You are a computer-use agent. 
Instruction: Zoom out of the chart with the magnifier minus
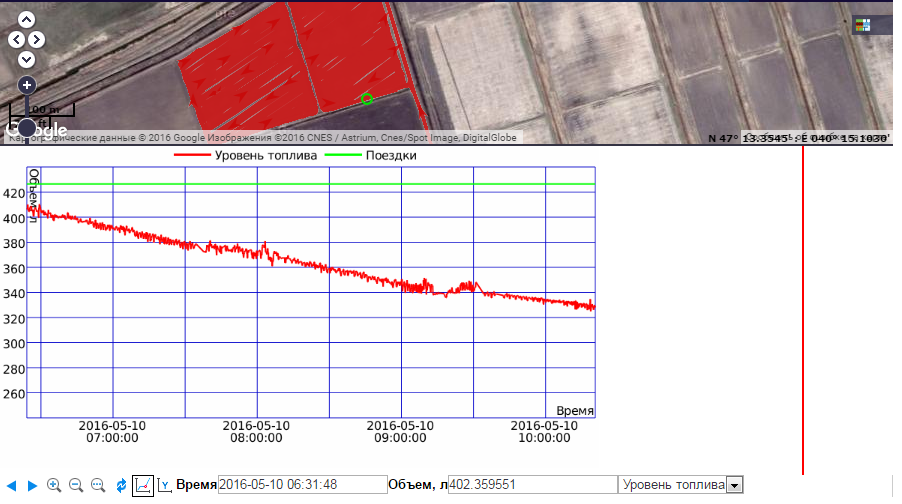click(x=76, y=485)
